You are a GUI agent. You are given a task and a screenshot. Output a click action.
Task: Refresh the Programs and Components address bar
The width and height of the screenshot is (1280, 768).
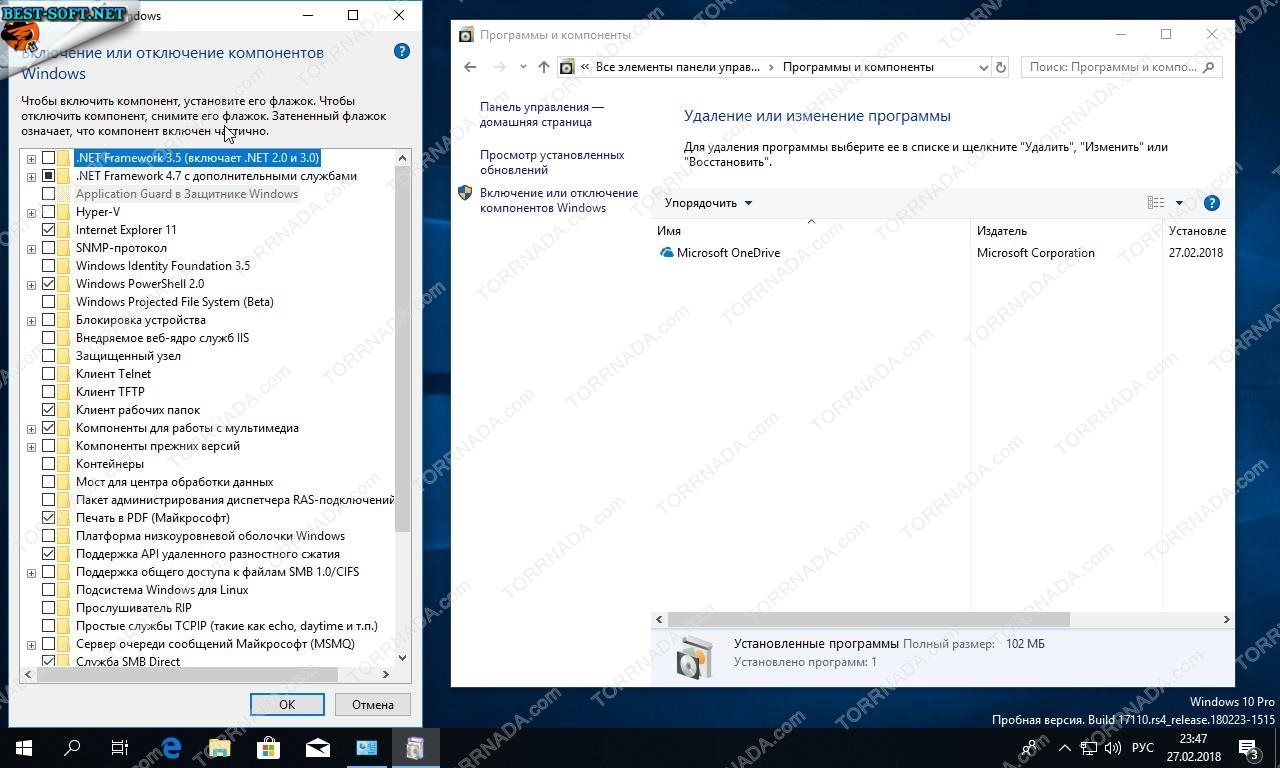1000,67
